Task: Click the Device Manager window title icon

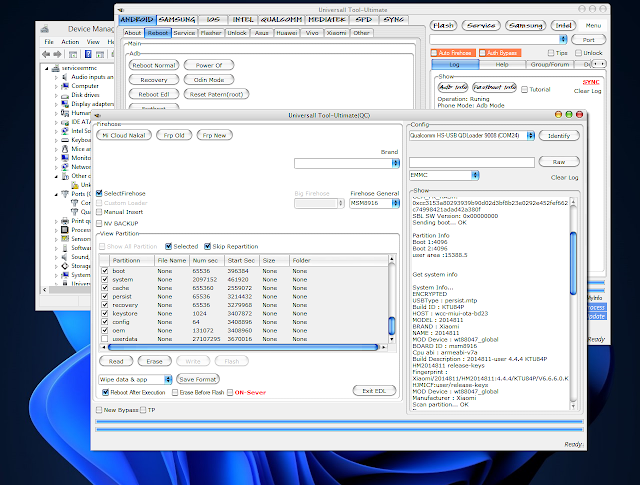Action: pos(45,29)
